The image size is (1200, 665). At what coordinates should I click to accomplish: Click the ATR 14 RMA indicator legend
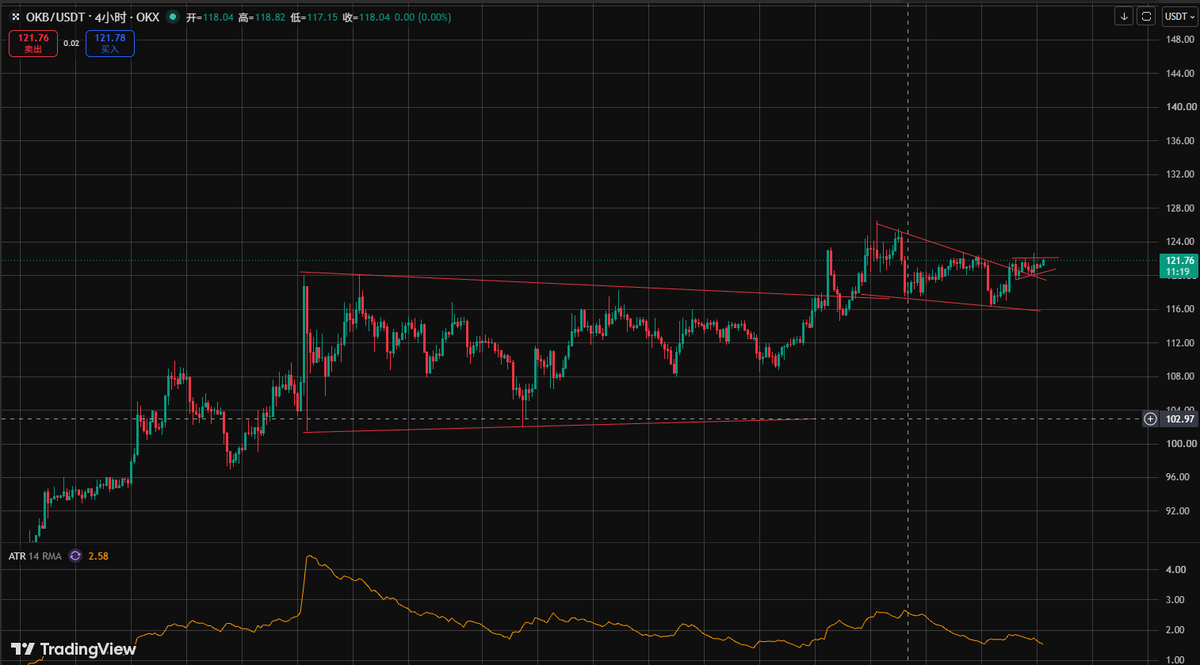coord(35,555)
